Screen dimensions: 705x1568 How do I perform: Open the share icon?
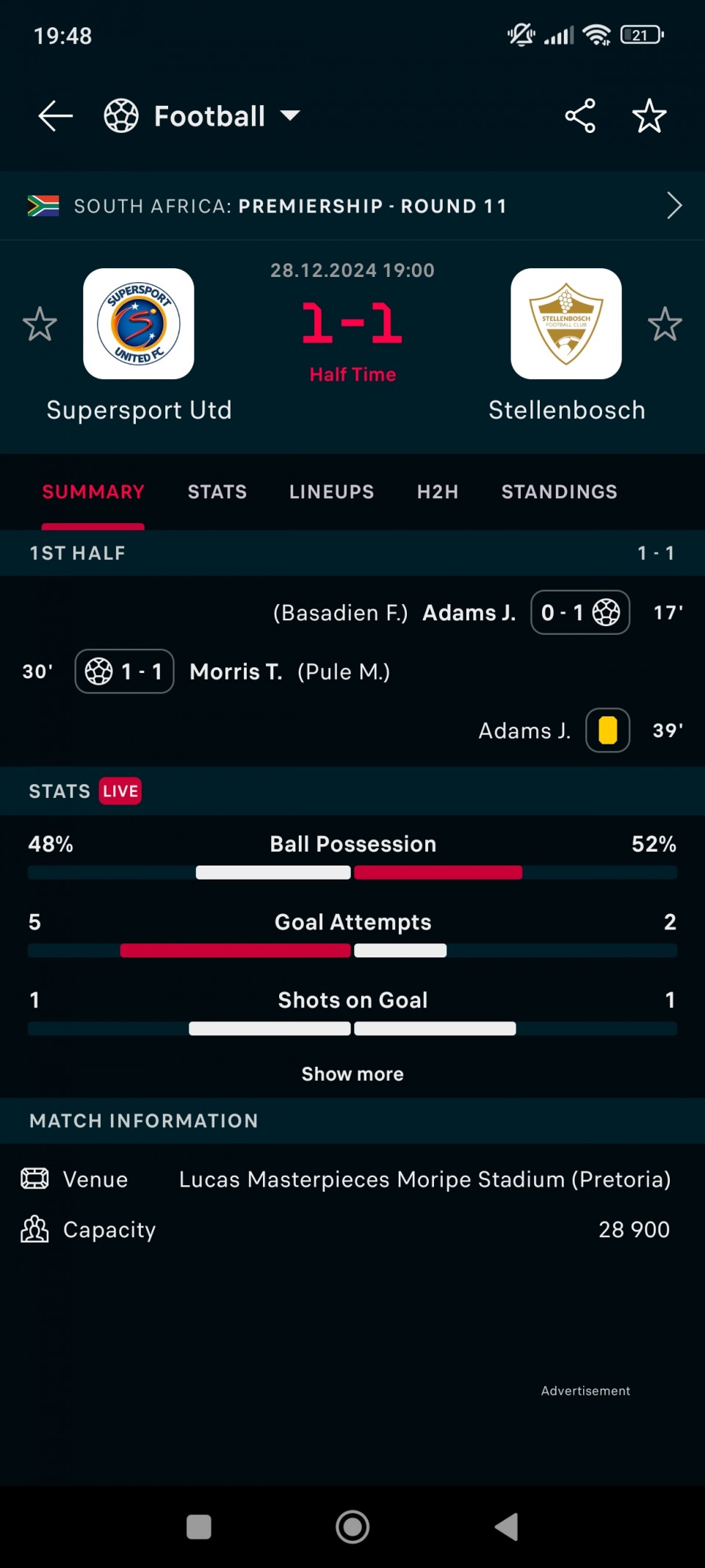pyautogui.click(x=580, y=116)
